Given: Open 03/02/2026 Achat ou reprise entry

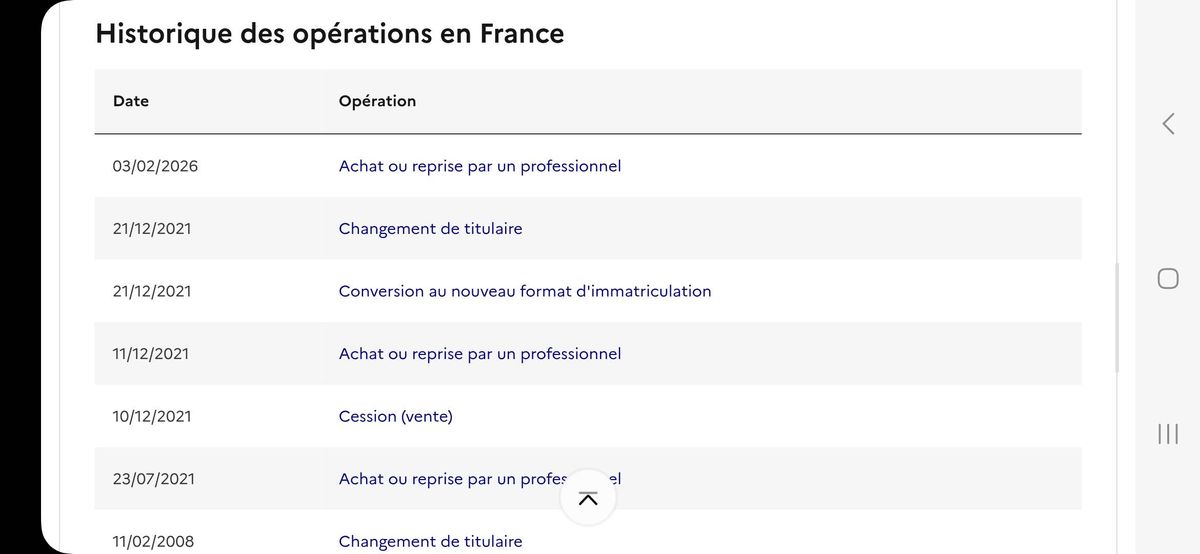Looking at the screenshot, I should [480, 166].
